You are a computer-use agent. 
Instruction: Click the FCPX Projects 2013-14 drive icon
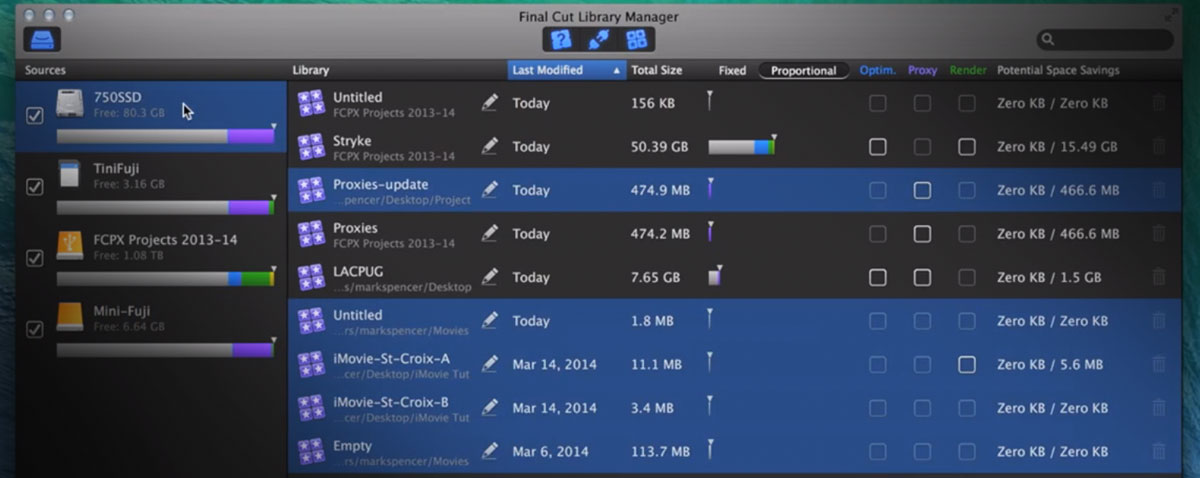click(70, 245)
